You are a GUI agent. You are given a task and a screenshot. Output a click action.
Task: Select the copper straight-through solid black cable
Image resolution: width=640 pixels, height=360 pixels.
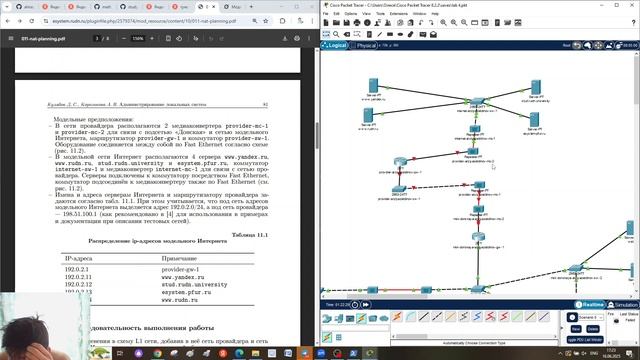(x=424, y=317)
